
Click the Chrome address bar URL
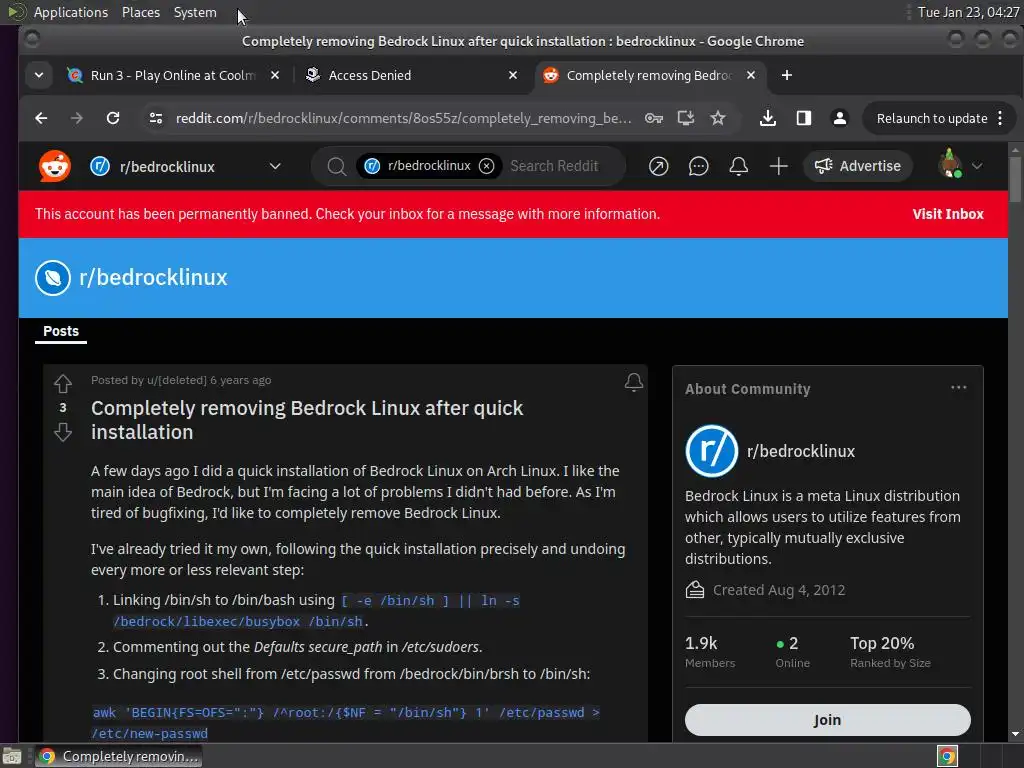403,118
